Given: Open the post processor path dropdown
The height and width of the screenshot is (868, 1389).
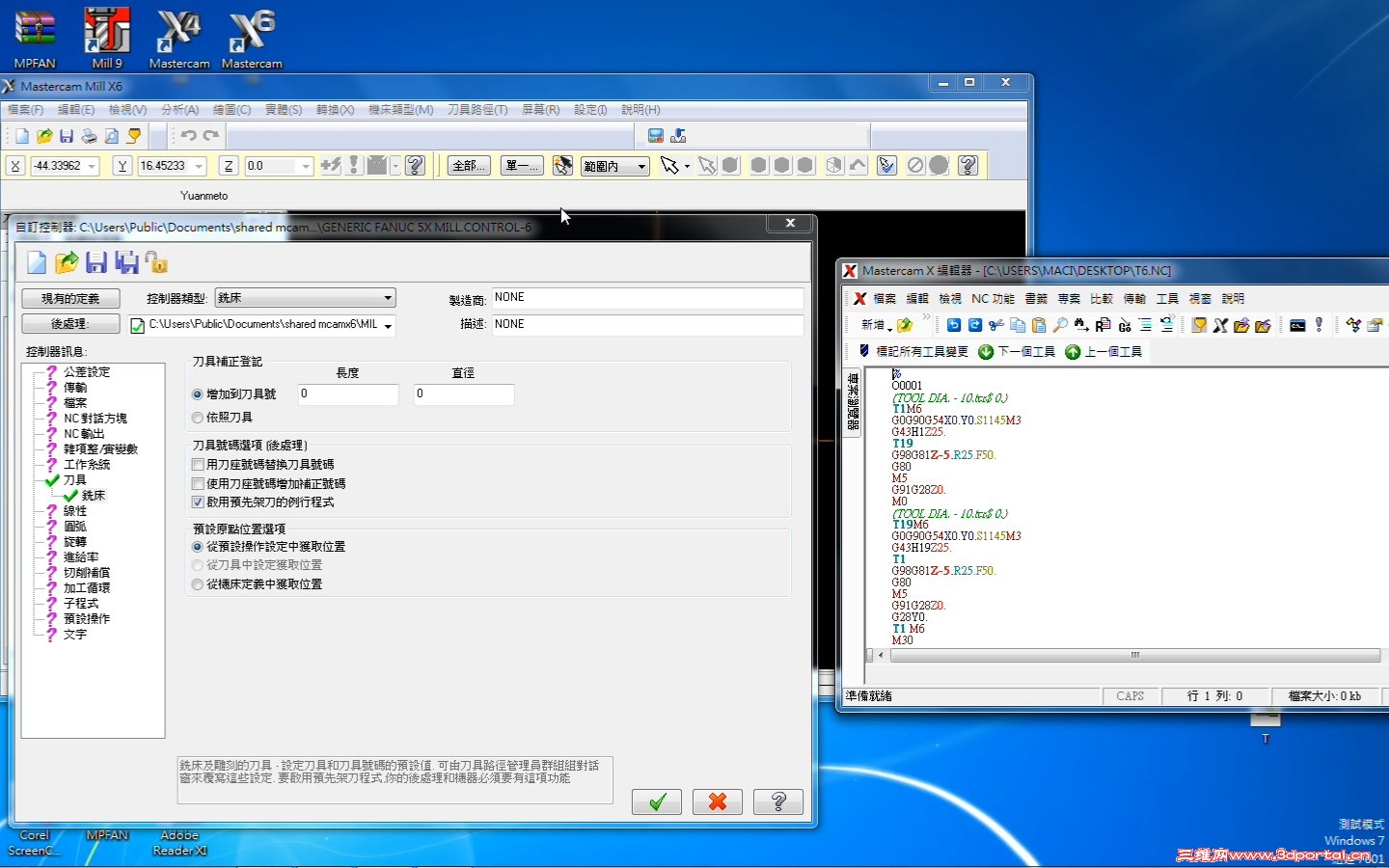Looking at the screenshot, I should 388,326.
